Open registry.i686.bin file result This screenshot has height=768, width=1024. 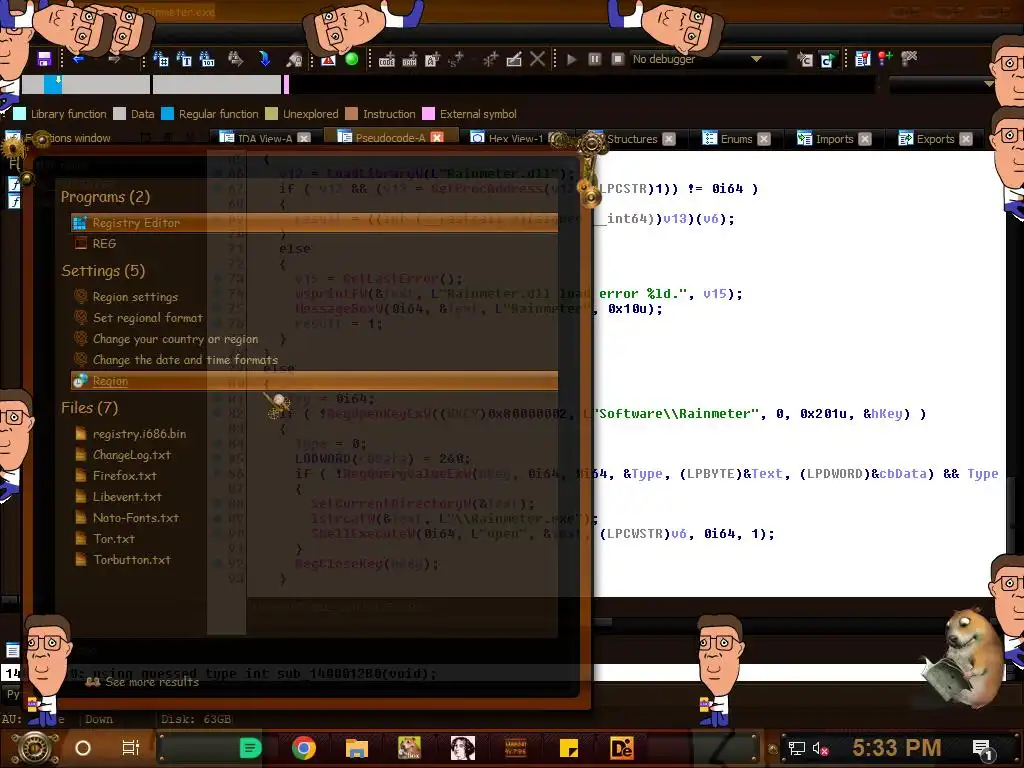tap(314, 434)
